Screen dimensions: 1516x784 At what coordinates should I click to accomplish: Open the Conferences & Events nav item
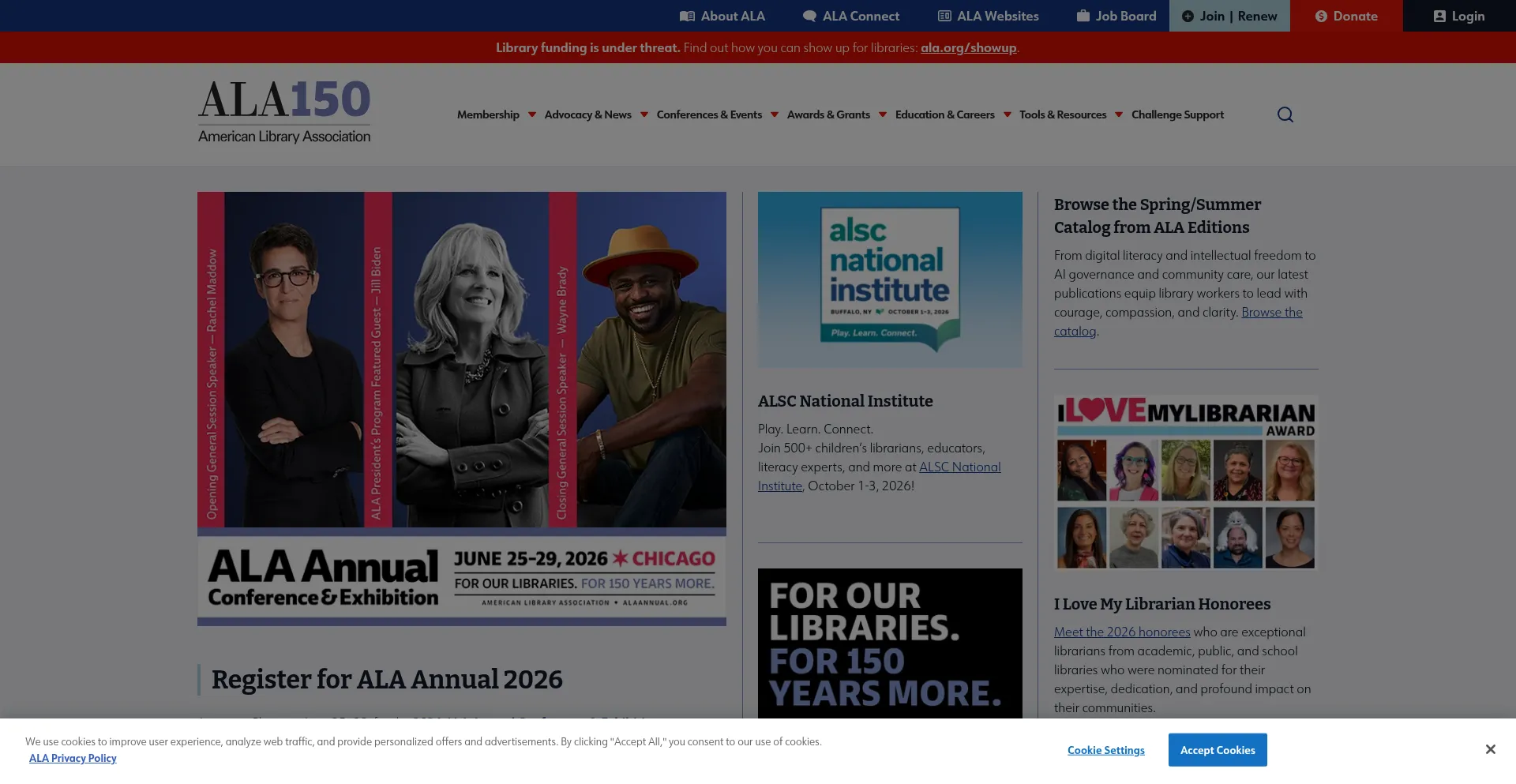coord(709,114)
